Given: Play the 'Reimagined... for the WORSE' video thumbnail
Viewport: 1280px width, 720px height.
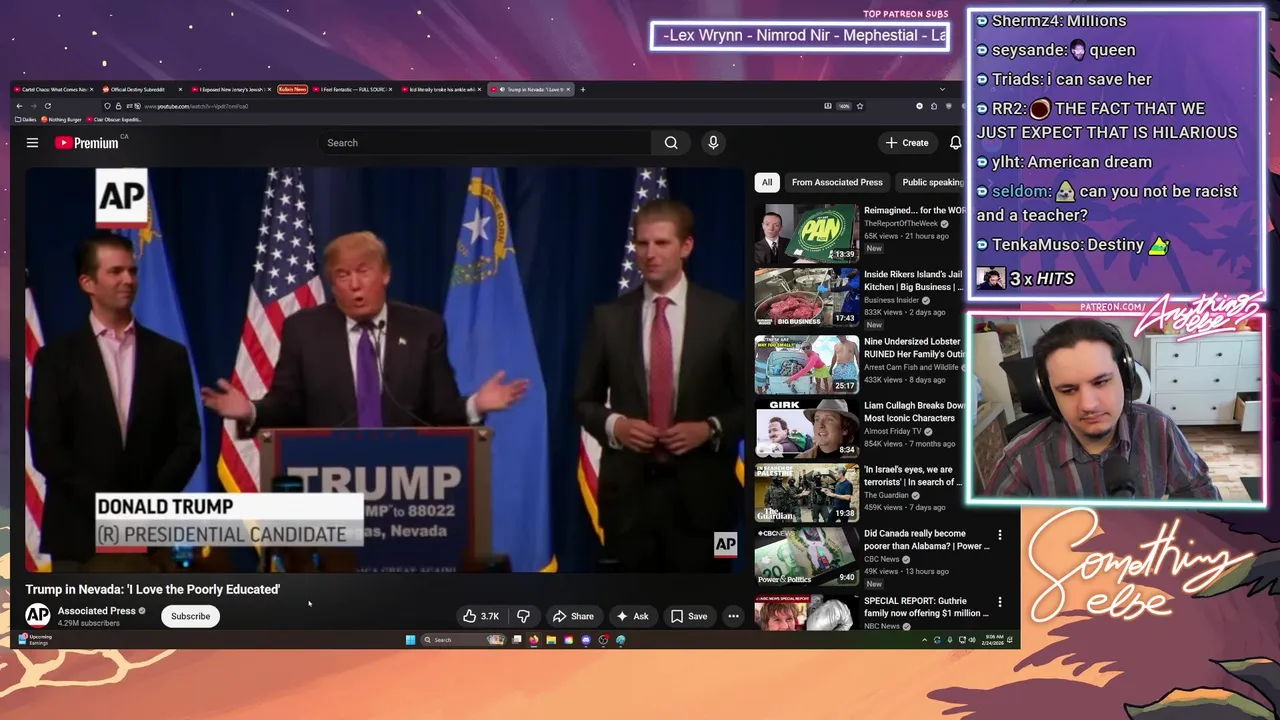Looking at the screenshot, I should click(x=806, y=233).
